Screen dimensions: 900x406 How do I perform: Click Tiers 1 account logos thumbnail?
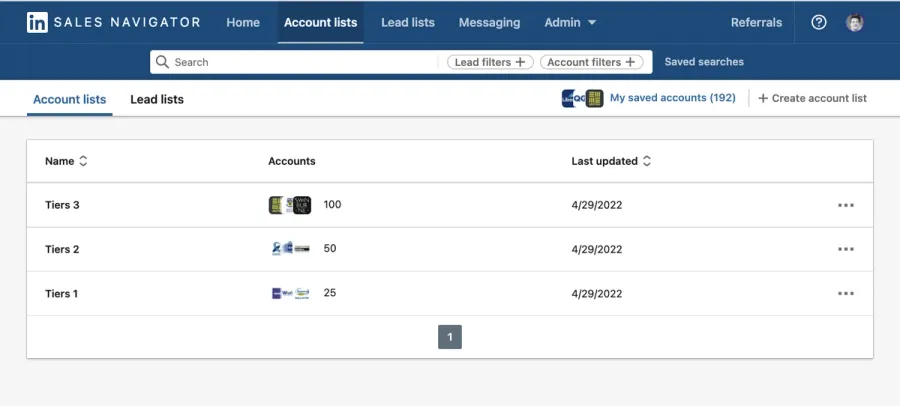pos(290,293)
